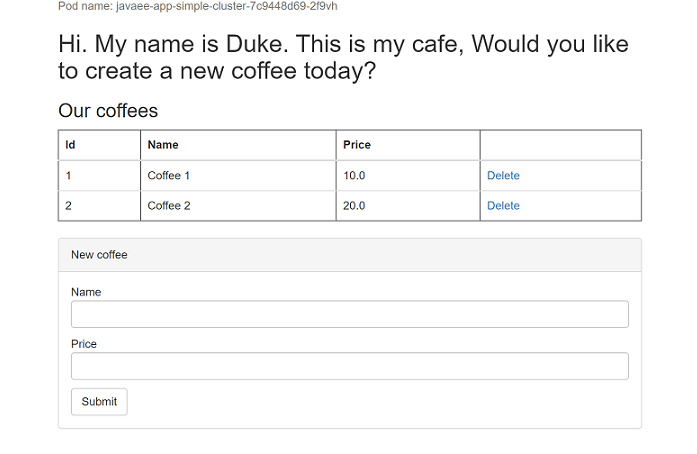Click the Id column header
This screenshot has height=454, width=697.
(71, 145)
